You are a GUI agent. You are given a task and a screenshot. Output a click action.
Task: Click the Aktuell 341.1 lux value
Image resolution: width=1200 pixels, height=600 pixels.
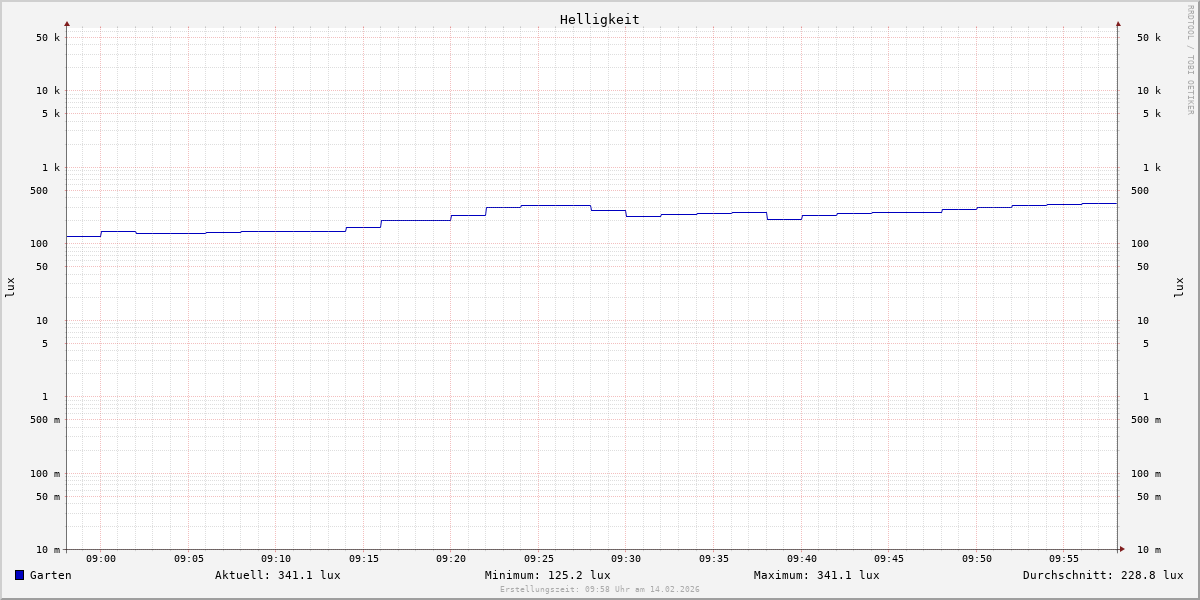tap(277, 575)
